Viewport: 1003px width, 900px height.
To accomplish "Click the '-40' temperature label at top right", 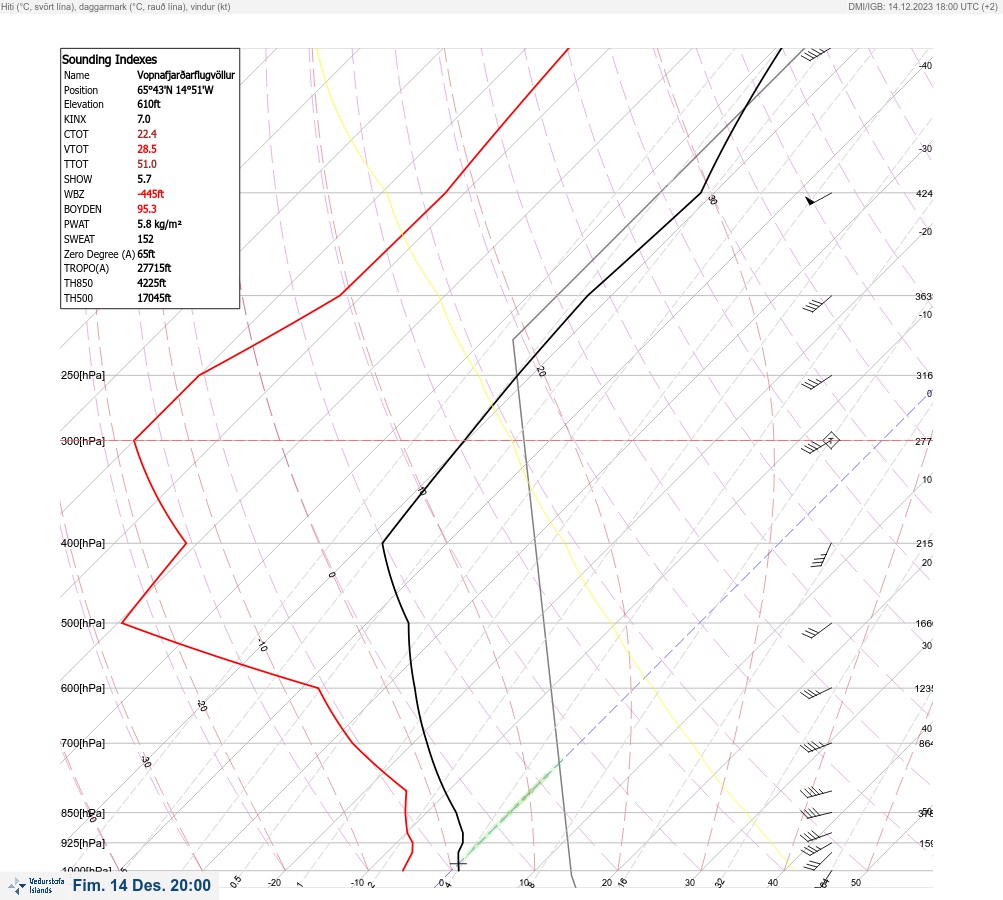I will pos(925,65).
